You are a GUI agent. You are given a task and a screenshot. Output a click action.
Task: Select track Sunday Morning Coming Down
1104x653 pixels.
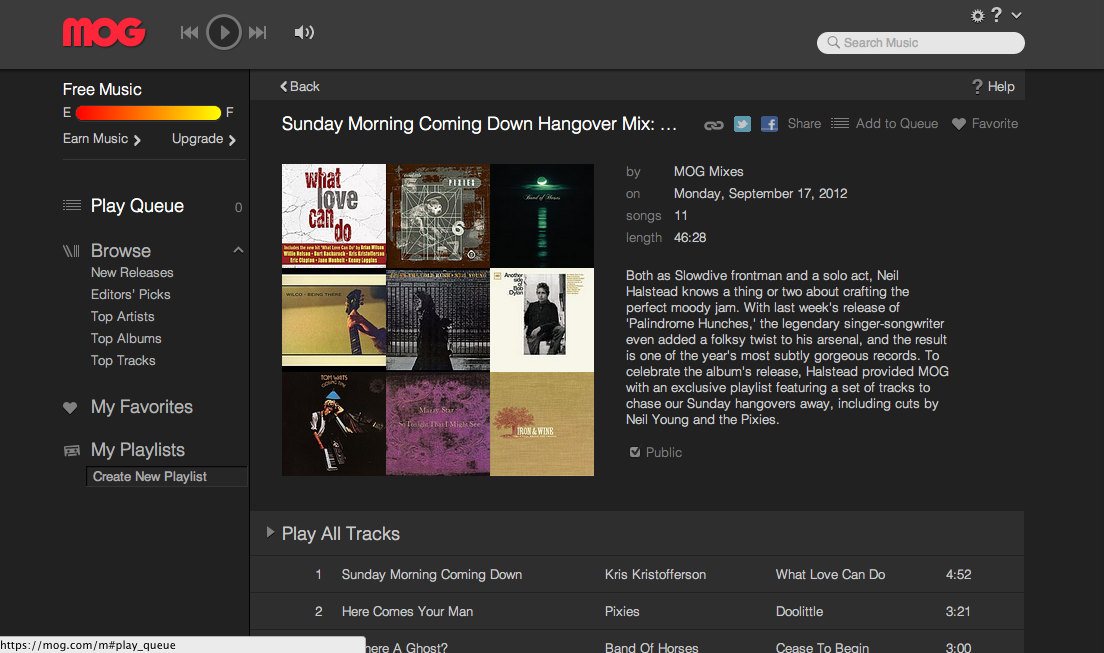click(x=432, y=575)
